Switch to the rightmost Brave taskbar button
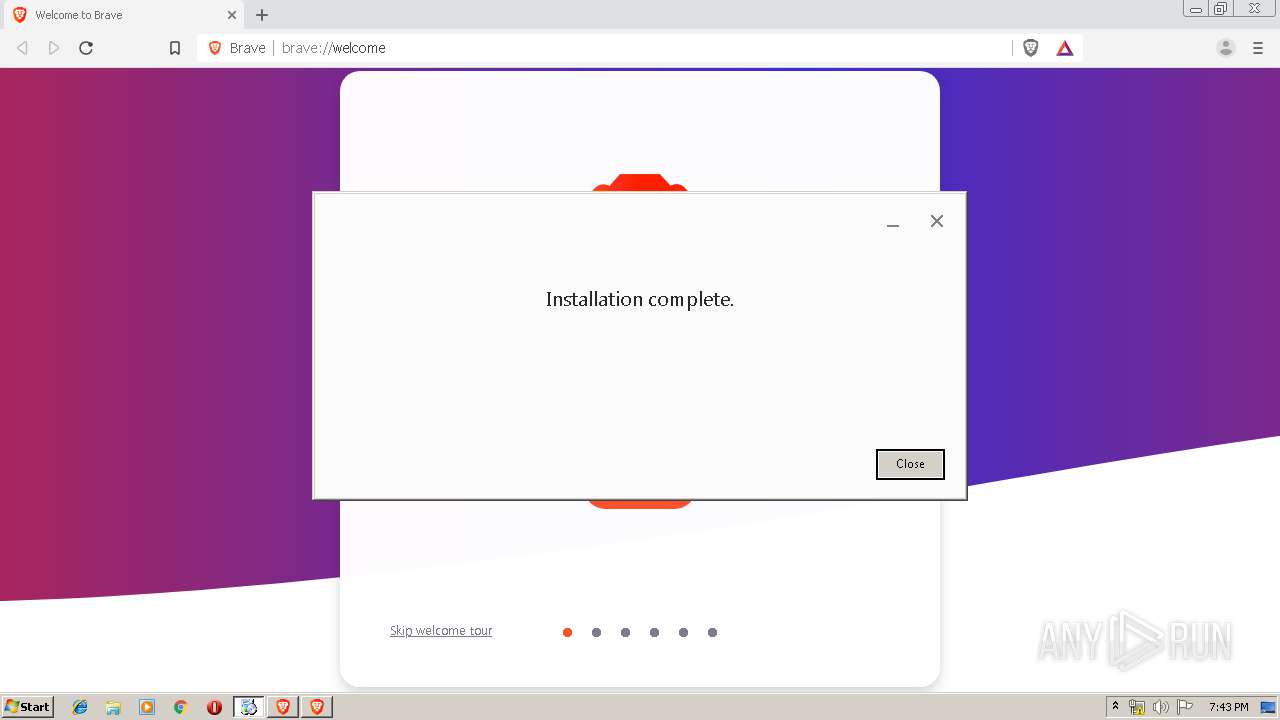Image resolution: width=1280 pixels, height=720 pixels. (317, 707)
